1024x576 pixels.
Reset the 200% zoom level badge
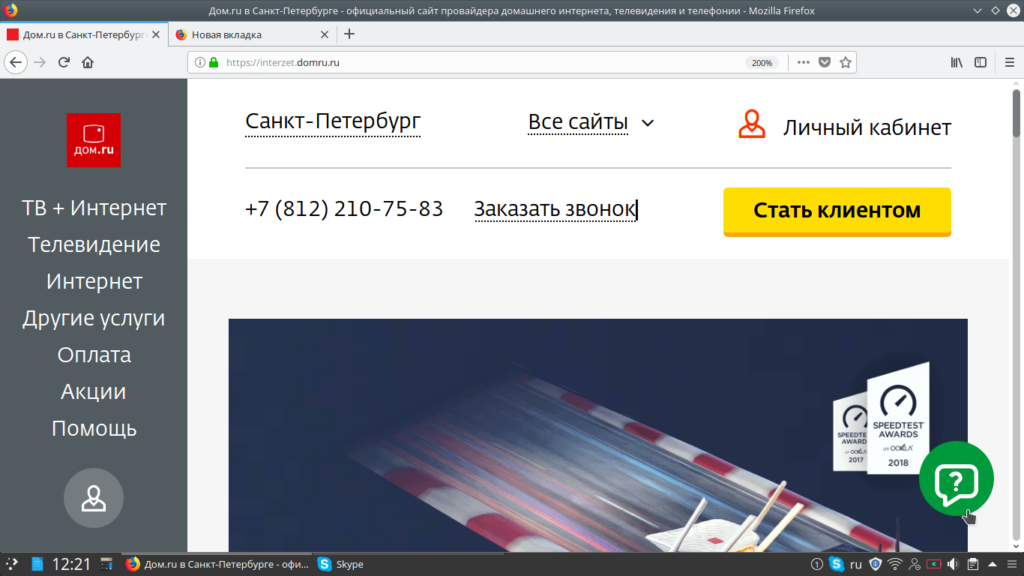[761, 62]
